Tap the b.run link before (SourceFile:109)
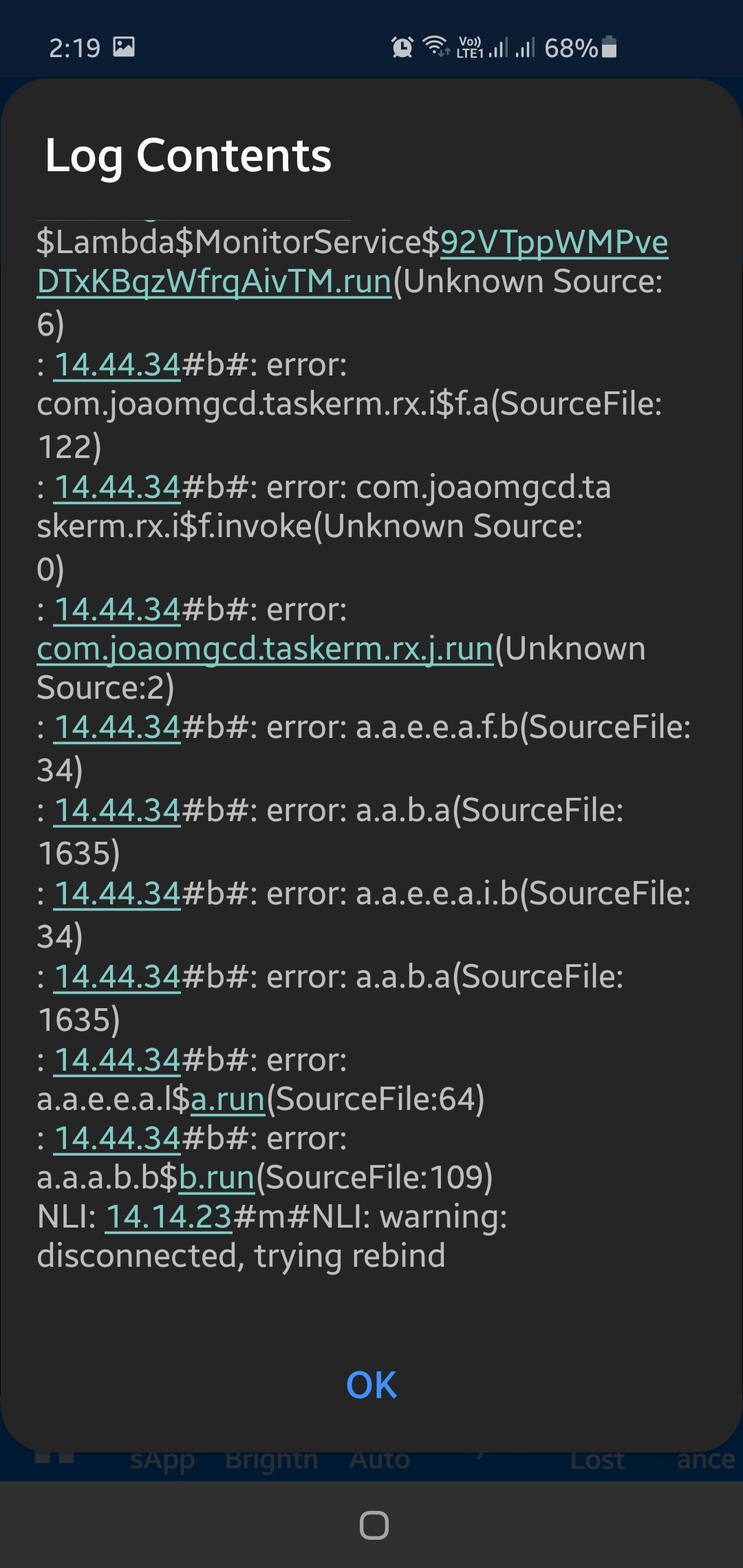 coord(217,1177)
